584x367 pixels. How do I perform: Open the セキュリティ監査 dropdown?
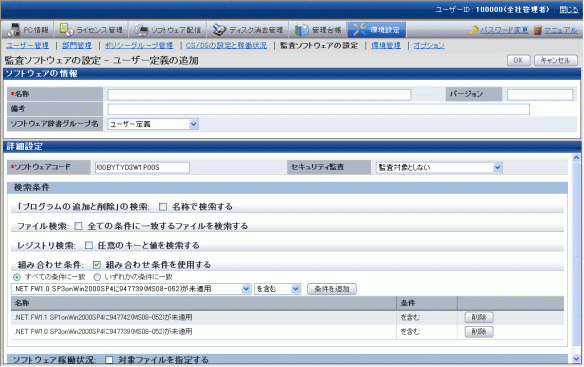(439, 168)
